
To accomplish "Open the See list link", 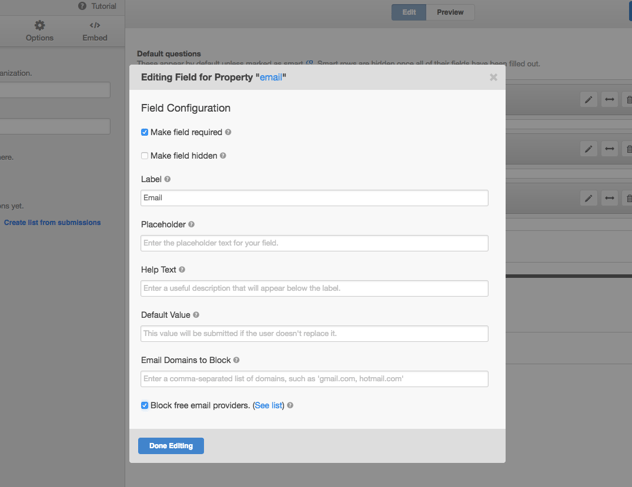I will (x=269, y=406).
